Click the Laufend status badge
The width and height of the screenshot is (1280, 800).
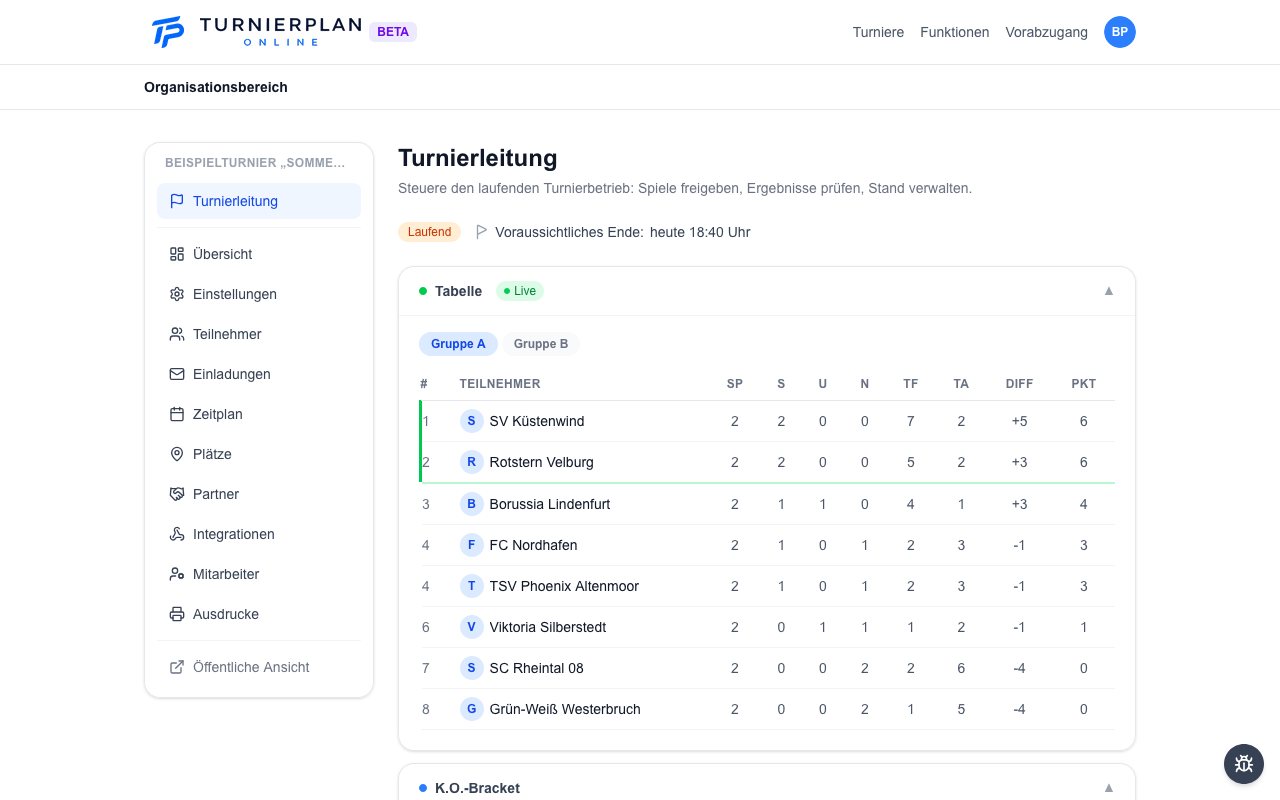click(x=430, y=232)
